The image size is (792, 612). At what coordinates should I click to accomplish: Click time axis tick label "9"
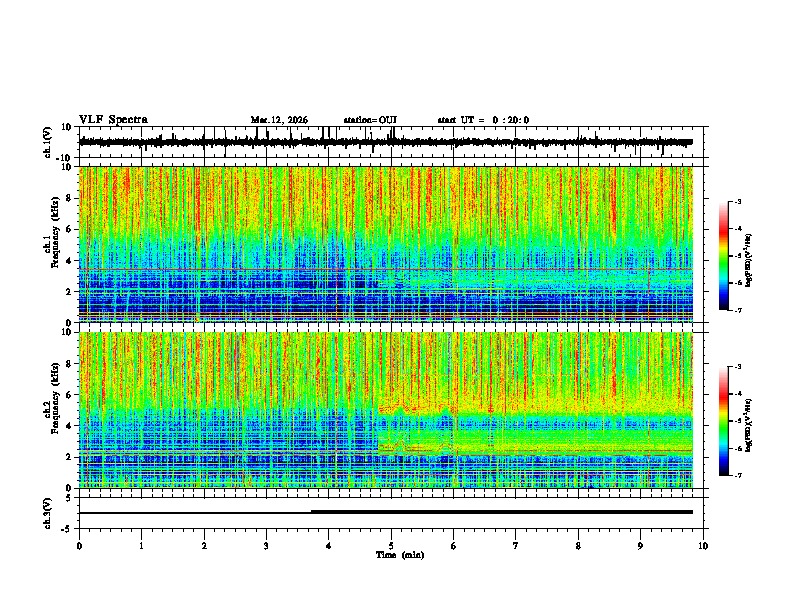tap(640, 546)
